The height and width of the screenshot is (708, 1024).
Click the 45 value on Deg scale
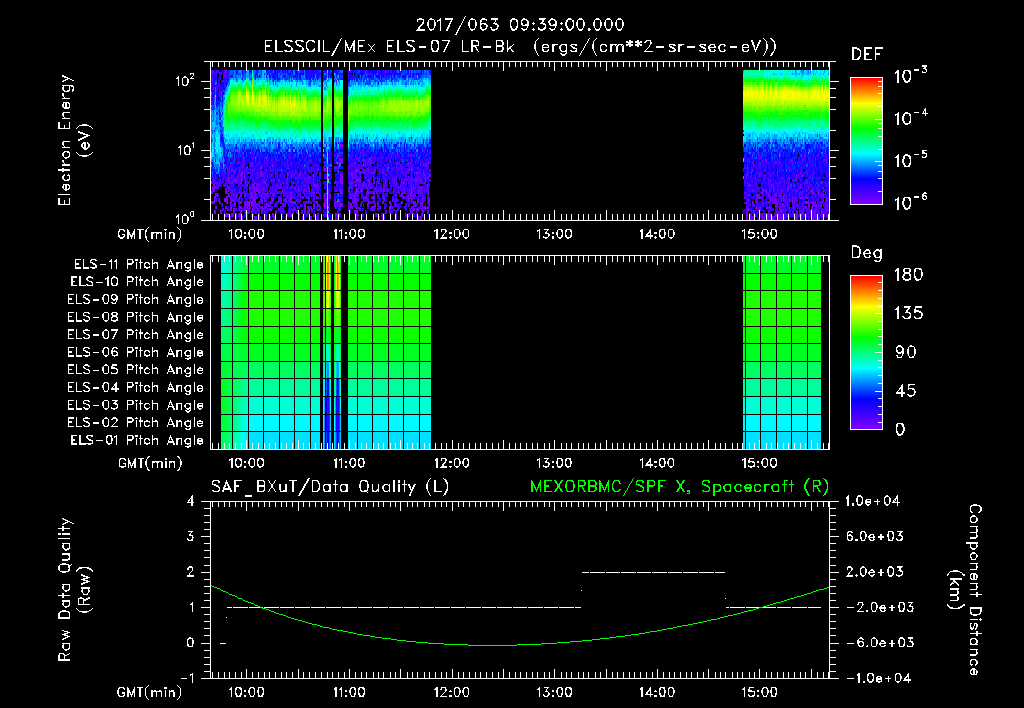(x=905, y=391)
